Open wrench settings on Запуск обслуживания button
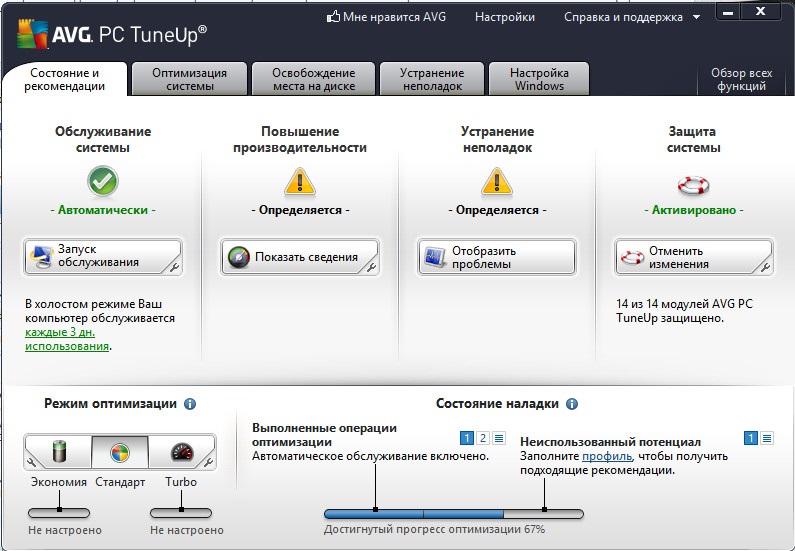Viewport: 795px width, 551px height. point(173,266)
